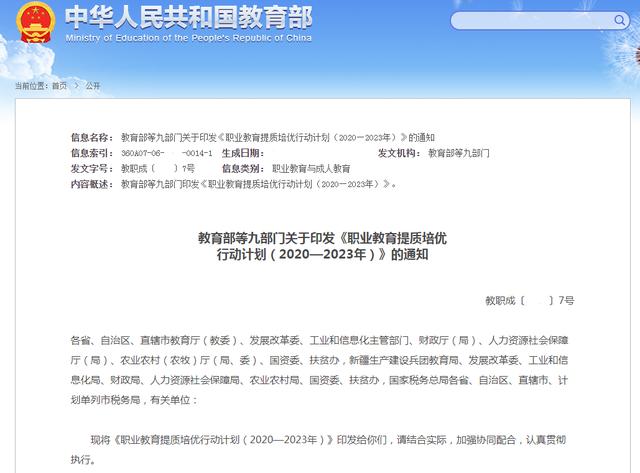Select the 生成日期 label
The height and width of the screenshot is (473, 640).
coord(243,153)
